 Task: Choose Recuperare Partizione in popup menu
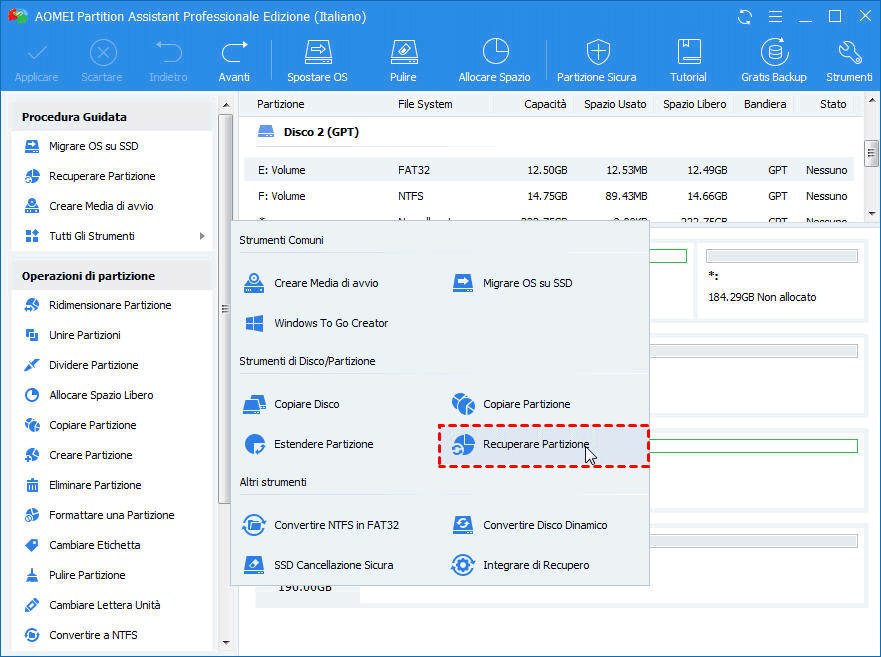click(543, 445)
